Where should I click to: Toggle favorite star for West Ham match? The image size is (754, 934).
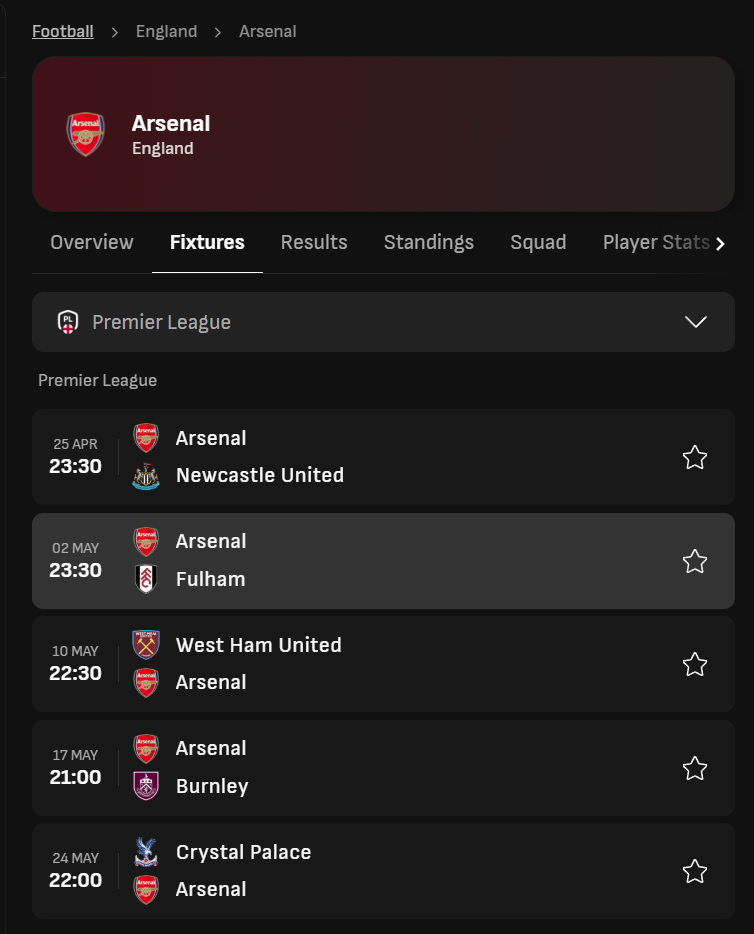[695, 664]
